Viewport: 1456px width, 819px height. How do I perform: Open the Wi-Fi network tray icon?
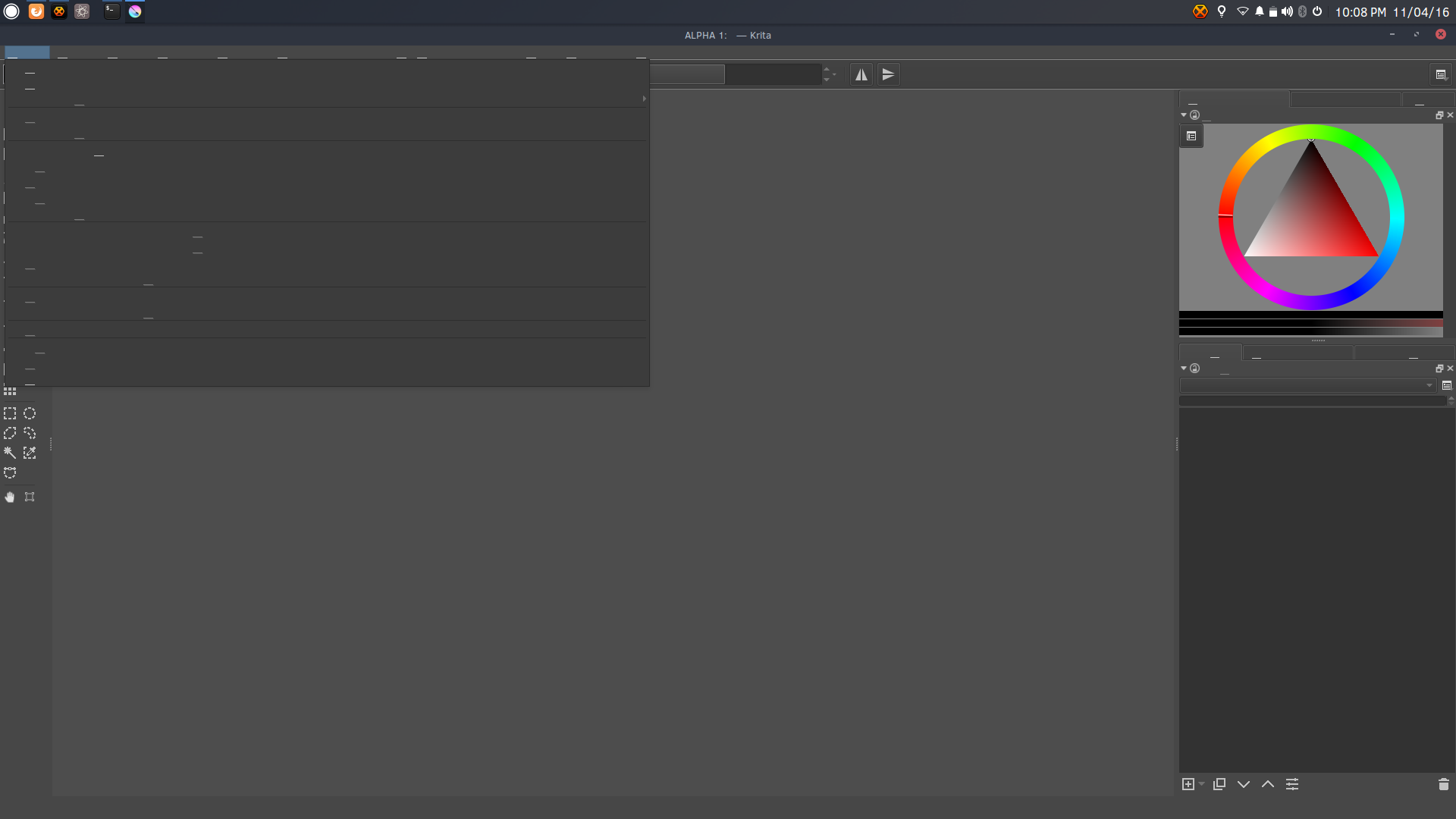[1242, 11]
